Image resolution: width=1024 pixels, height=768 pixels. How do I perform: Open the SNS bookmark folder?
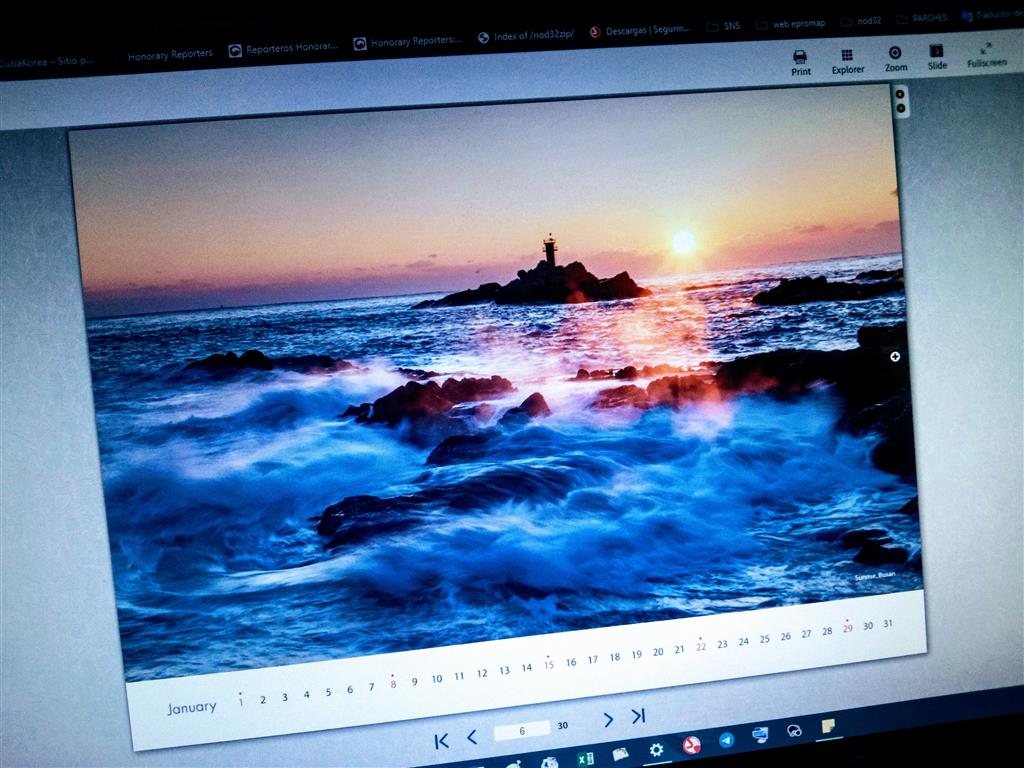coord(724,26)
